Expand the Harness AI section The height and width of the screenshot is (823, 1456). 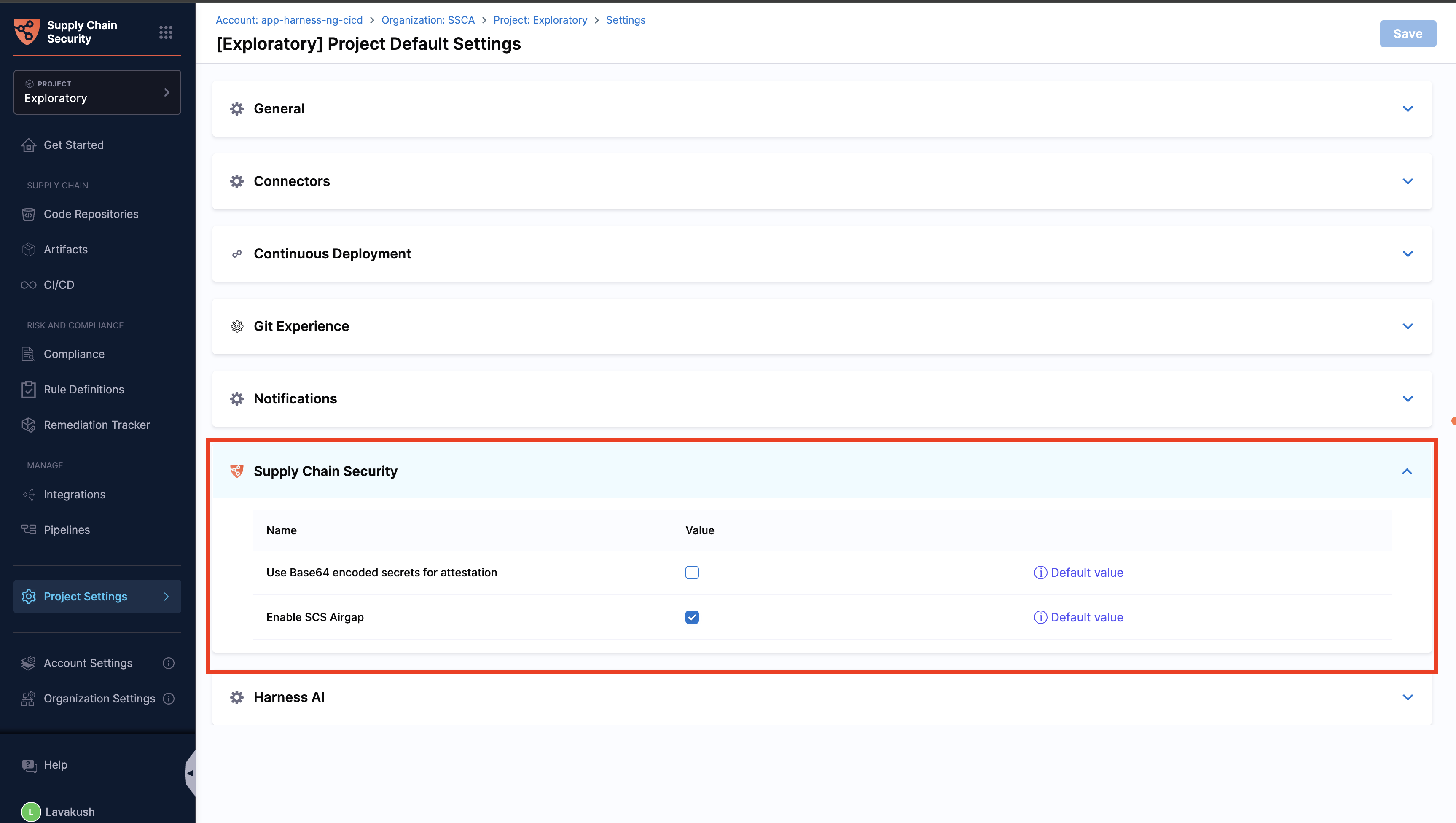point(1408,697)
